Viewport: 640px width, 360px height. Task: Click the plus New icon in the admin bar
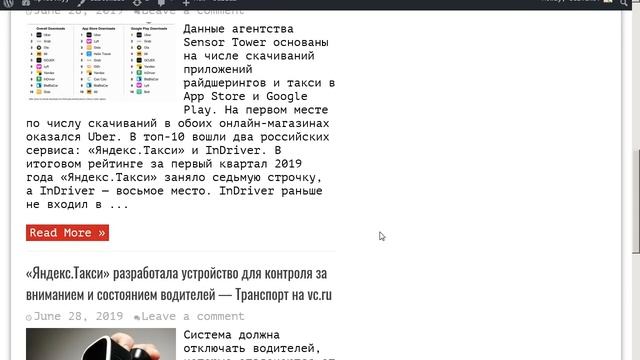(186, 3)
